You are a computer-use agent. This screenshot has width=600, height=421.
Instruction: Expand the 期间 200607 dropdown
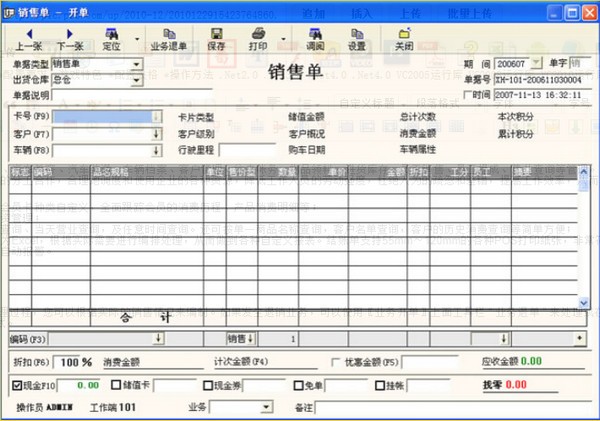536,63
